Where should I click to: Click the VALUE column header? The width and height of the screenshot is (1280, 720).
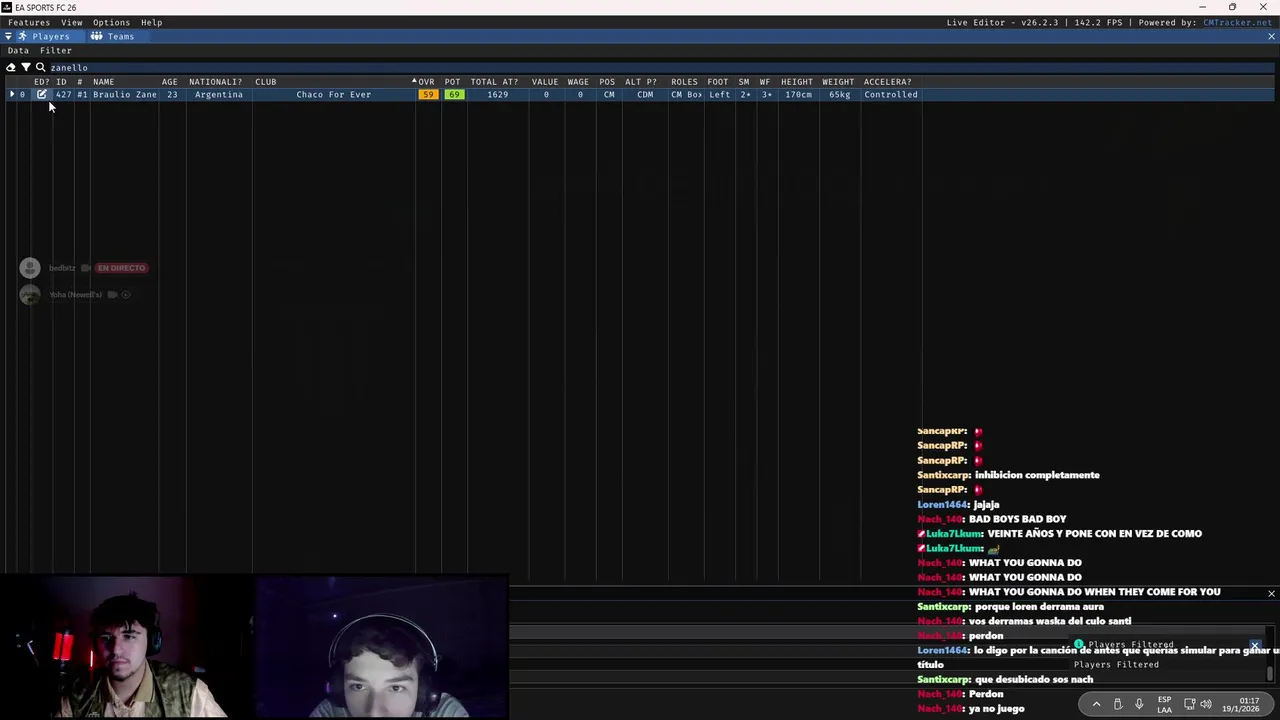pyautogui.click(x=545, y=82)
